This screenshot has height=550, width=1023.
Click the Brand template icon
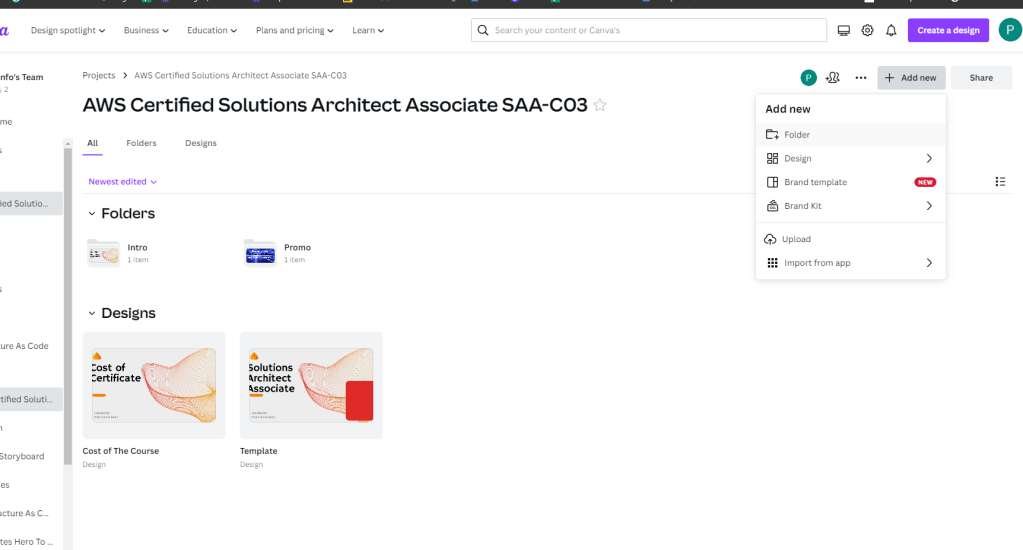click(x=772, y=182)
